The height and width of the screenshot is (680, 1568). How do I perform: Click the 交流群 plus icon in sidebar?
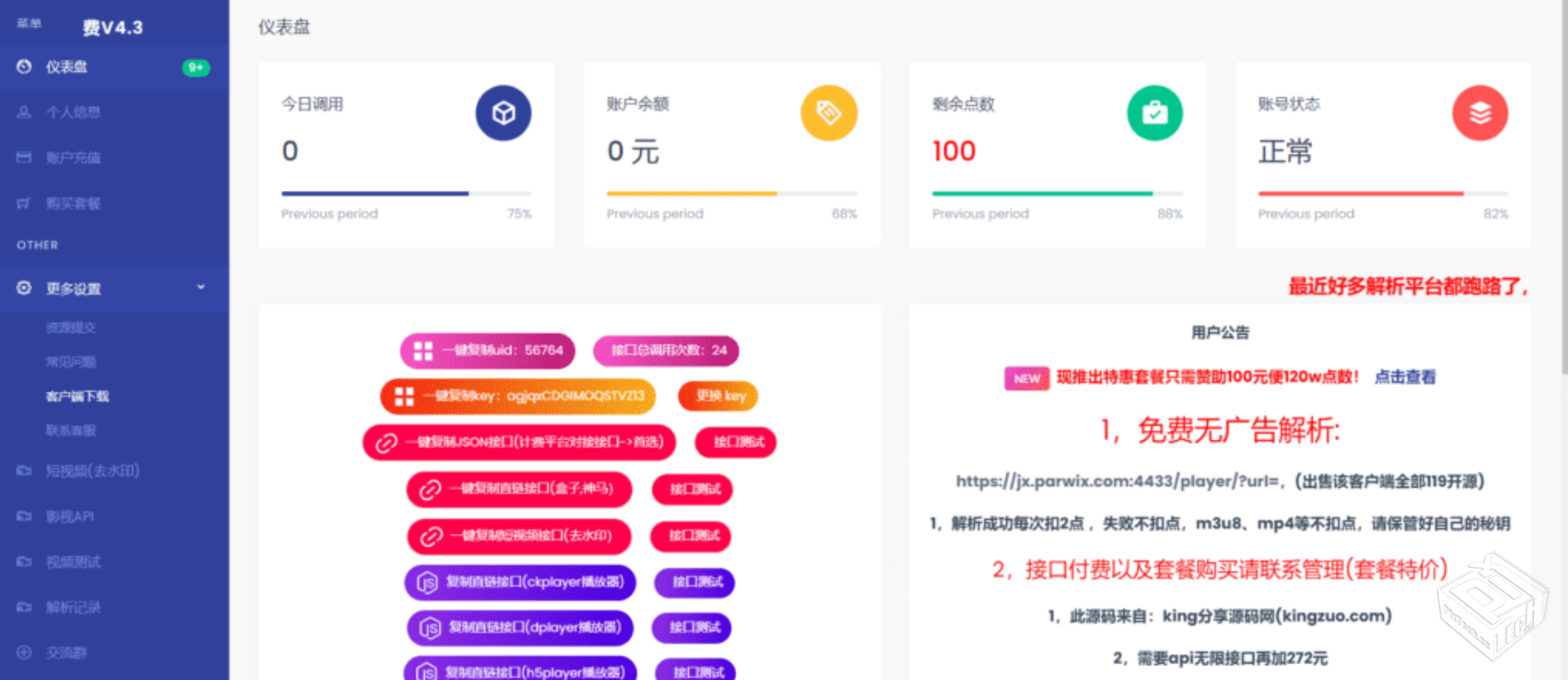(24, 653)
